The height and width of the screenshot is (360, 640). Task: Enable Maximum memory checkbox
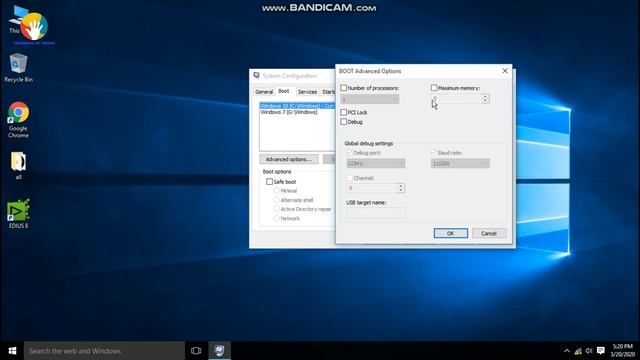tap(434, 88)
